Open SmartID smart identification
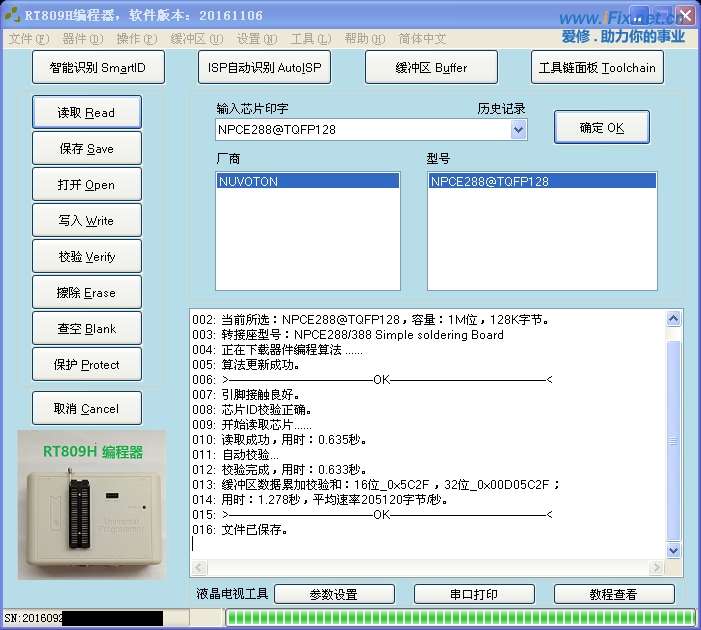 (x=97, y=68)
